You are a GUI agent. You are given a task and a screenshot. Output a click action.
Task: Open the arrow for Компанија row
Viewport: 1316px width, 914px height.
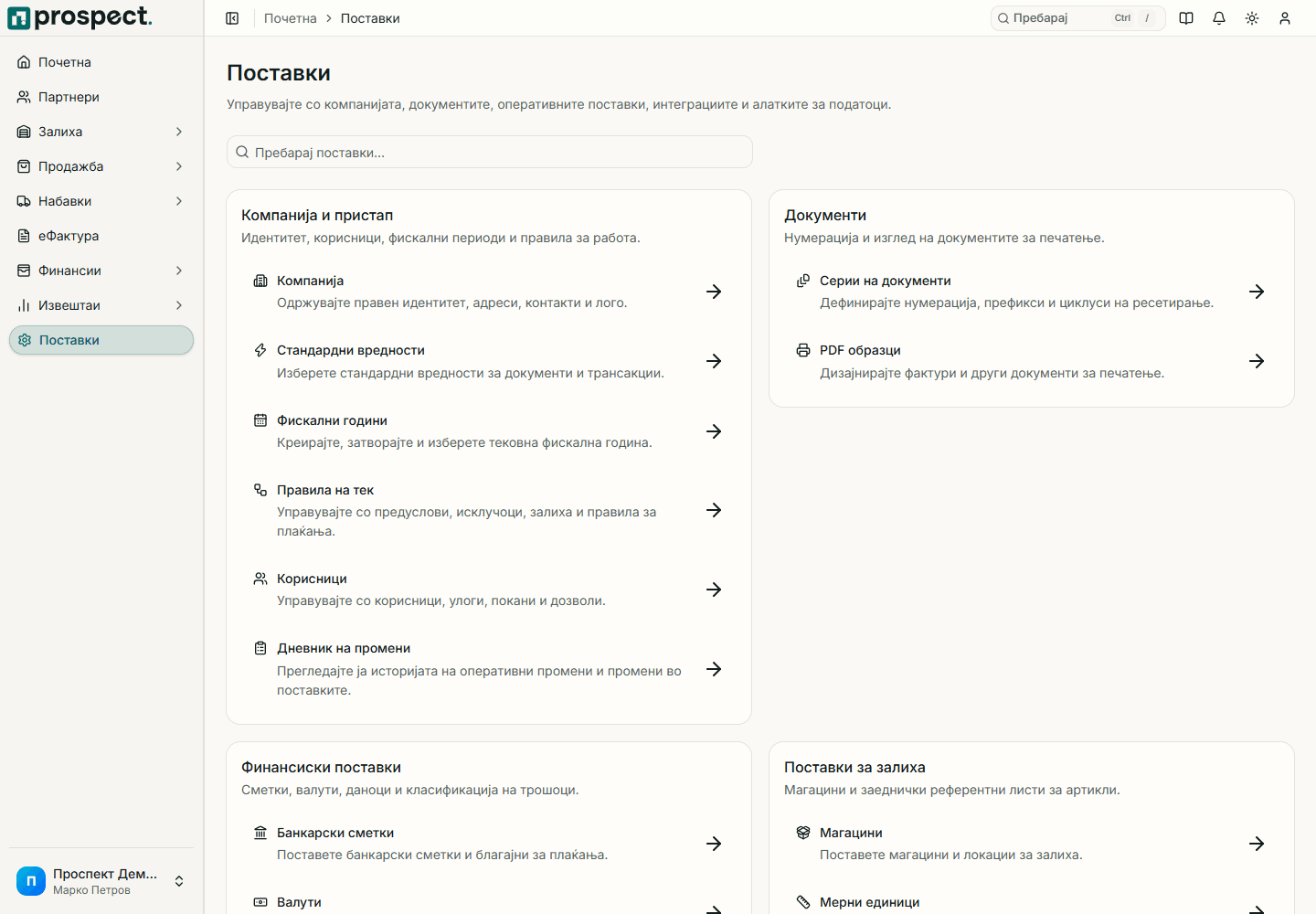(714, 292)
